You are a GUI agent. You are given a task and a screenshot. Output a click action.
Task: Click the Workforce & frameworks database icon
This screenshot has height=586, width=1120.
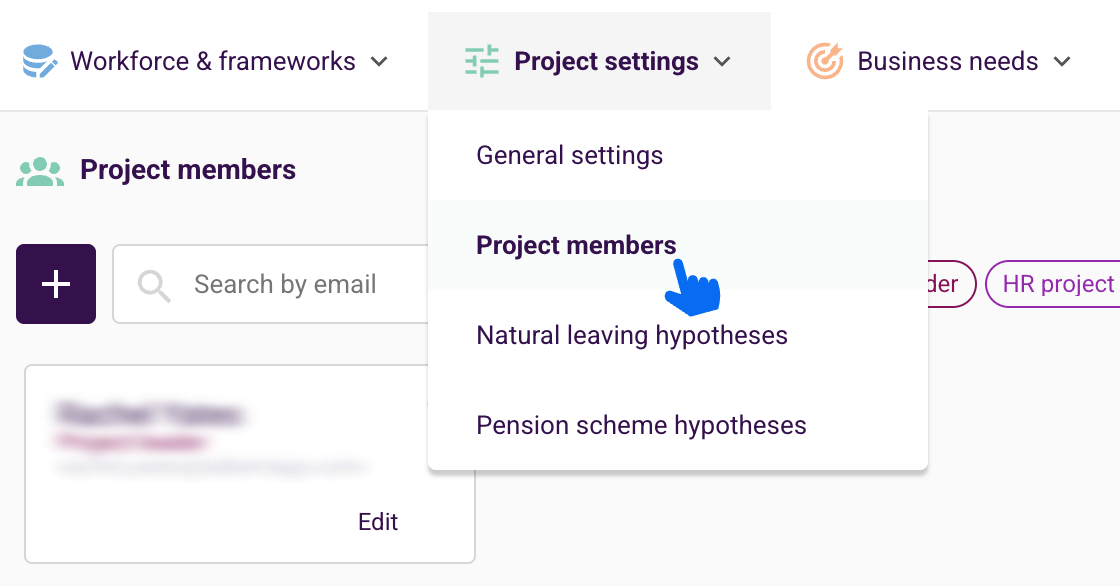click(x=39, y=62)
